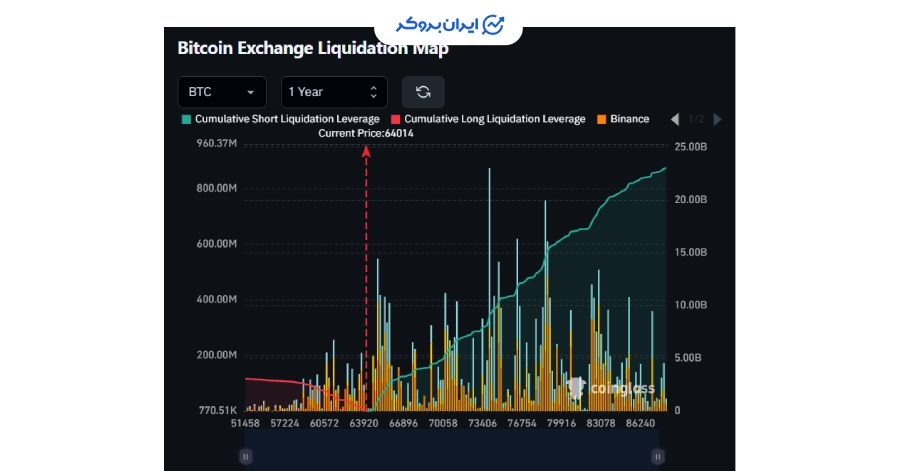Click the refresh chart icon button

[423, 92]
